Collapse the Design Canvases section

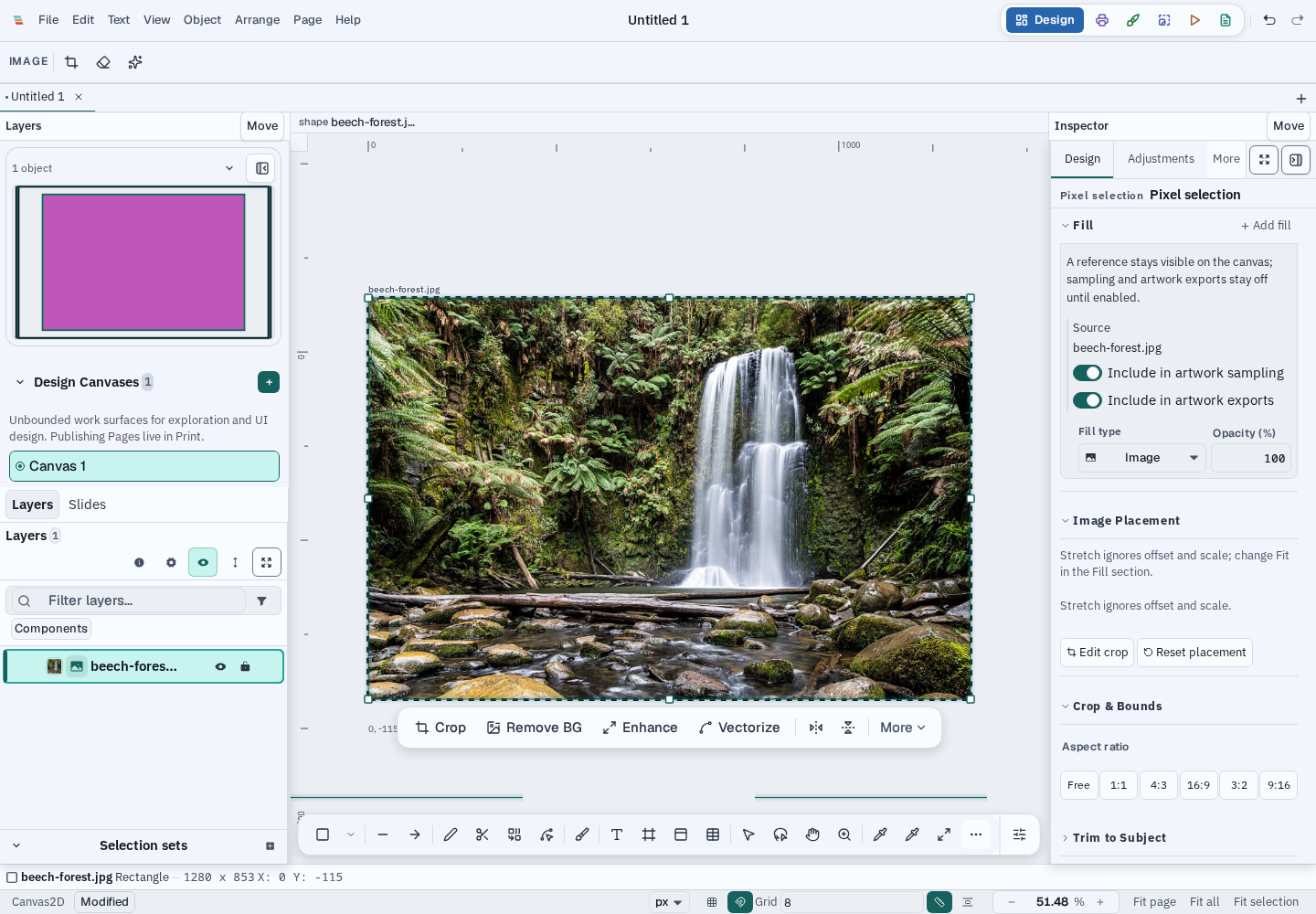pos(20,382)
